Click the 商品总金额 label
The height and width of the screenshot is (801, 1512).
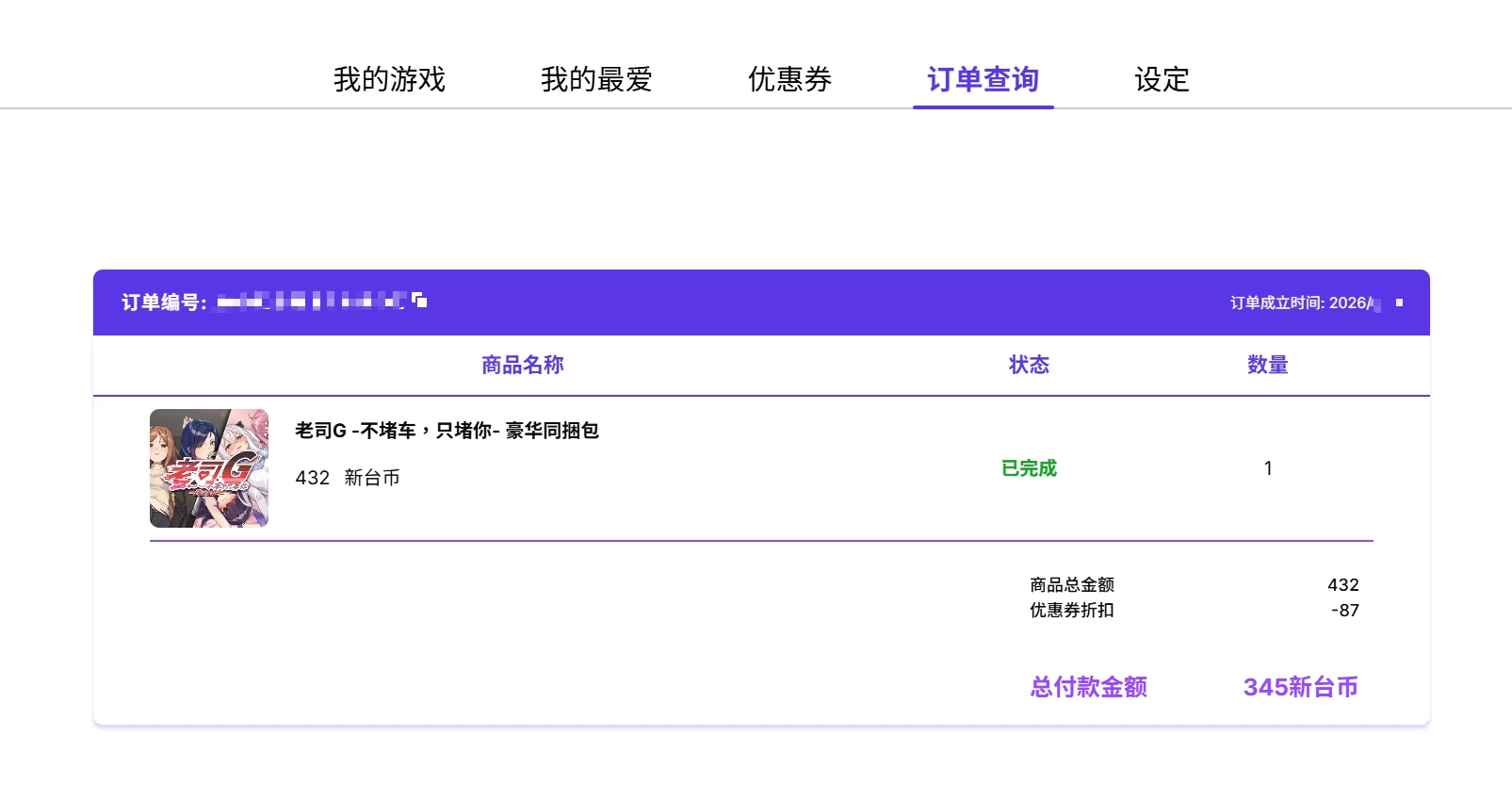click(1071, 585)
